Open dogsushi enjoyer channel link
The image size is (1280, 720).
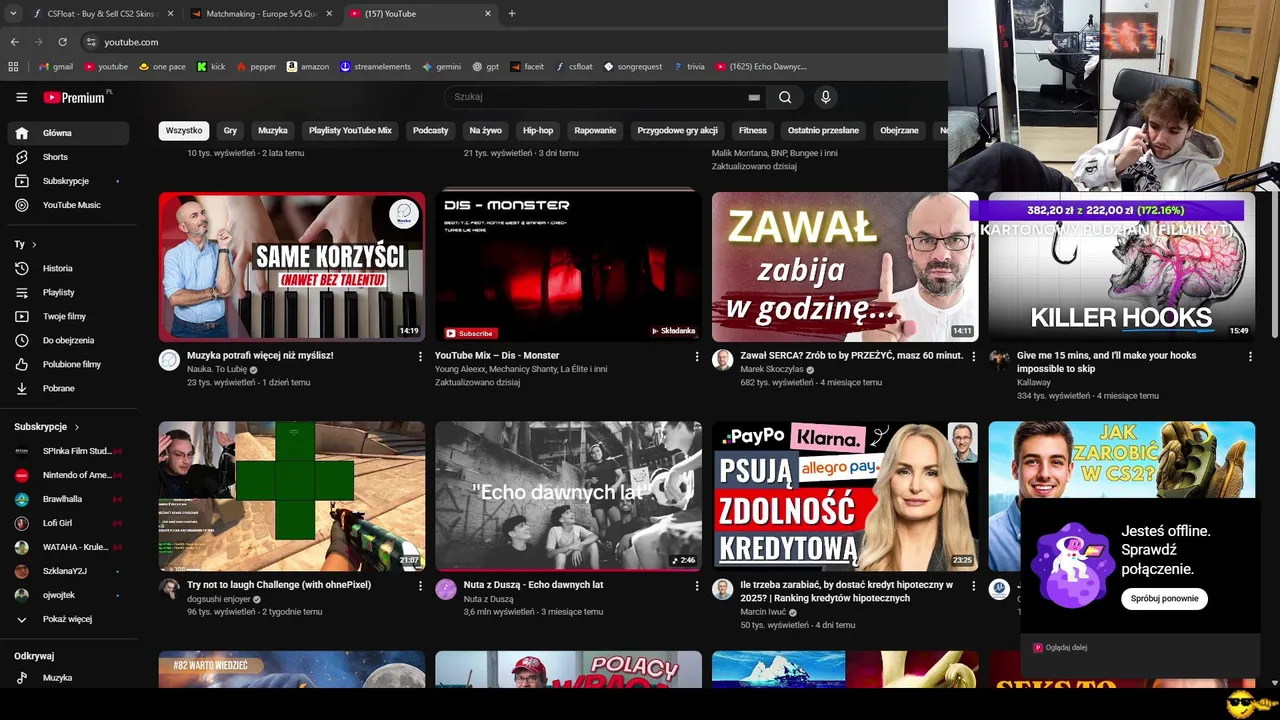click(220, 599)
